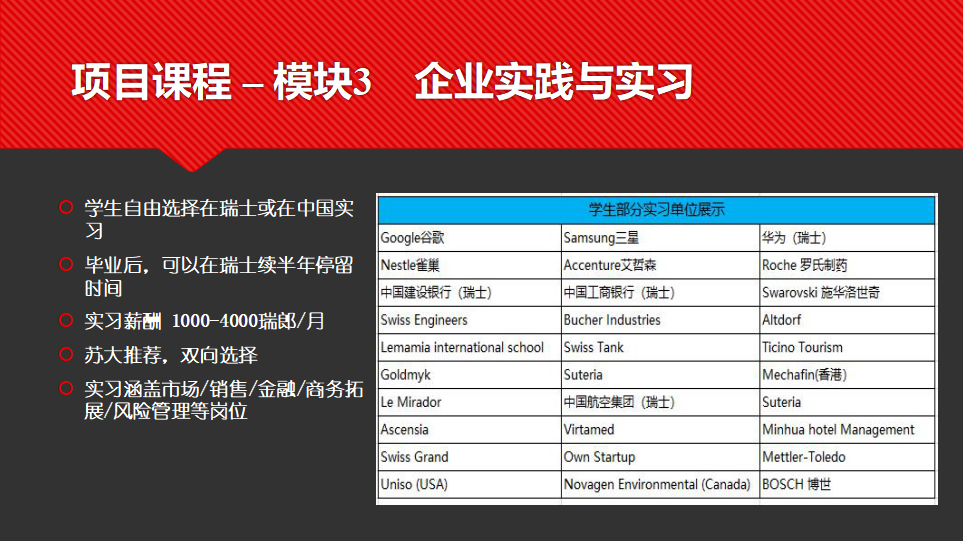Select bullet 苏大推荐，双向选择

(171, 355)
